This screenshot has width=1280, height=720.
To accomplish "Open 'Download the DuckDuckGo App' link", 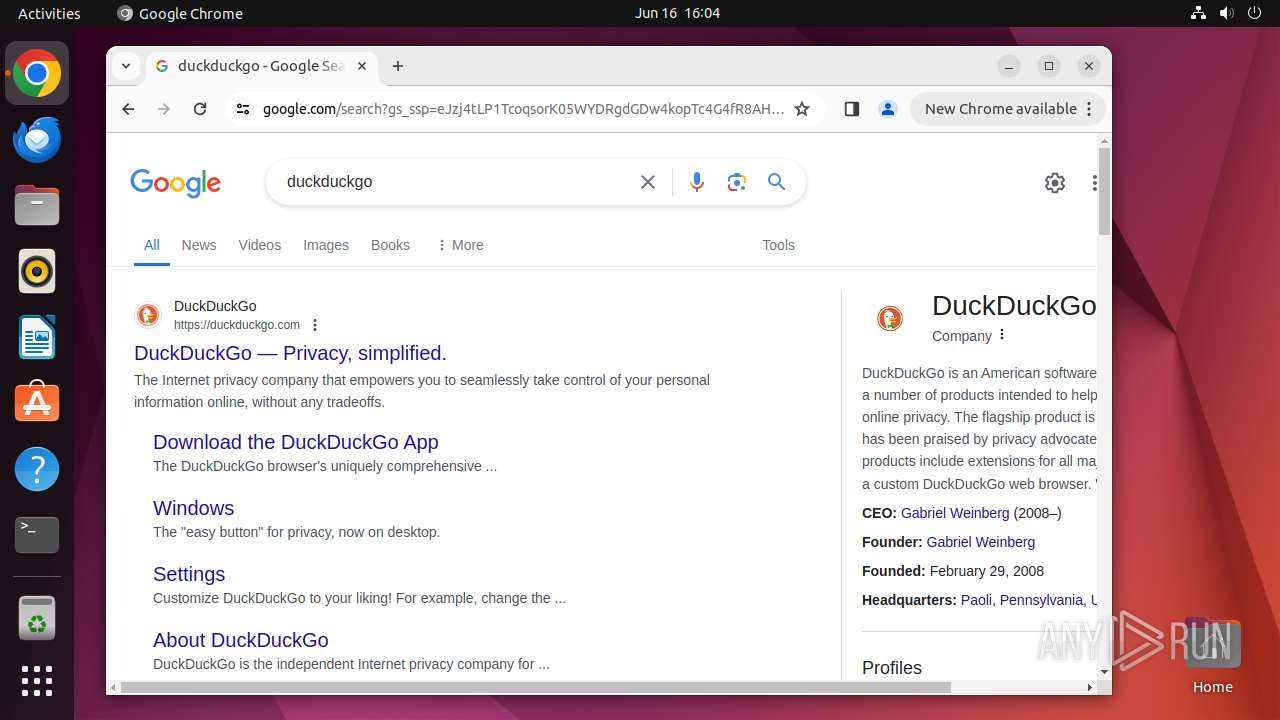I will tap(296, 442).
